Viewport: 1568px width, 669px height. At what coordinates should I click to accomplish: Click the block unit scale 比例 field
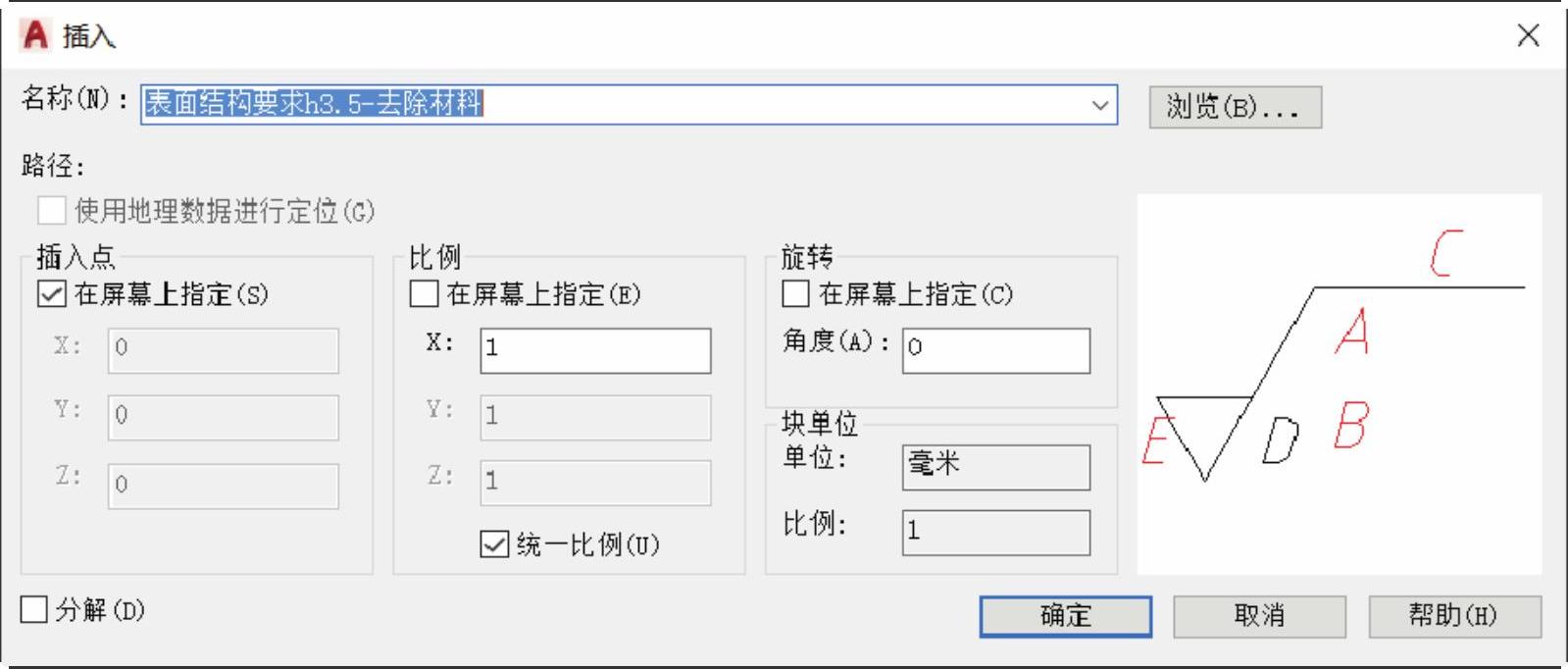point(994,533)
